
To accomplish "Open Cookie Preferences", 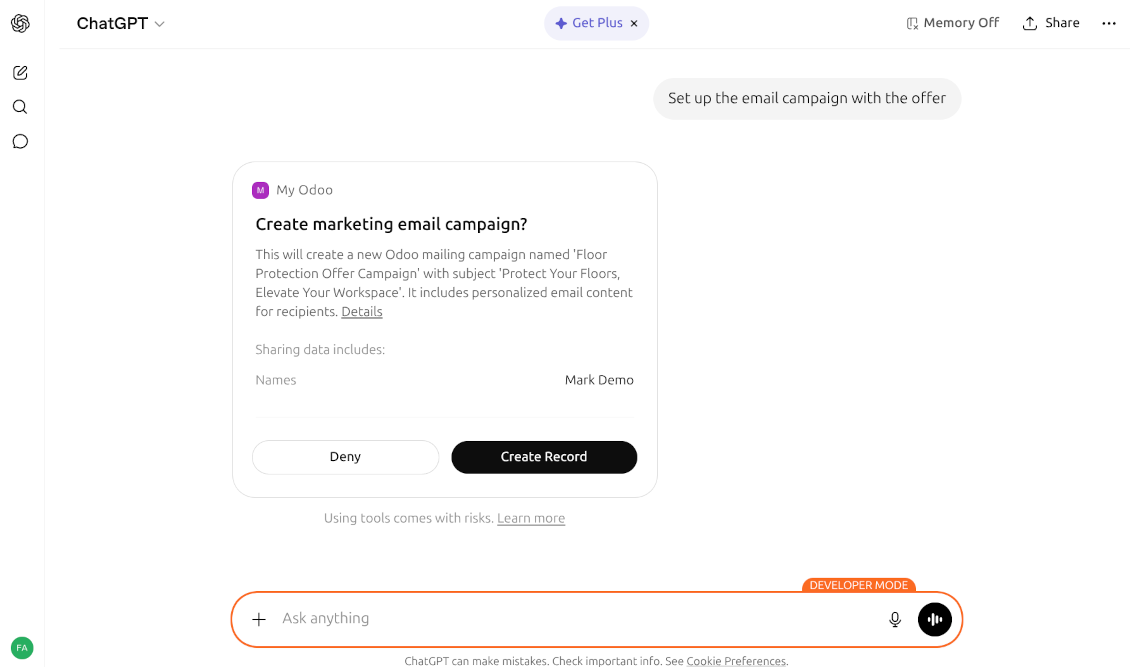I will tap(736, 661).
